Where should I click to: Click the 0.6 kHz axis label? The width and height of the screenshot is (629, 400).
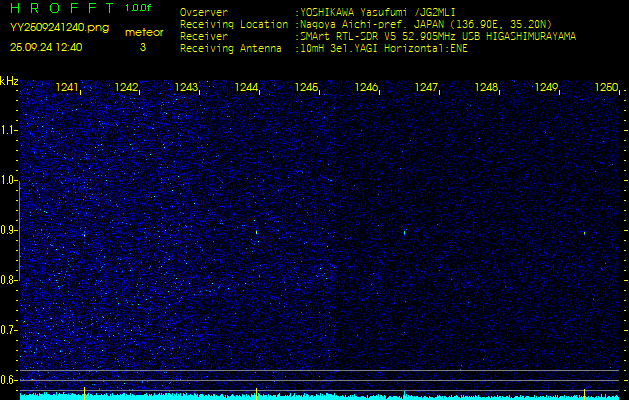tap(8, 380)
